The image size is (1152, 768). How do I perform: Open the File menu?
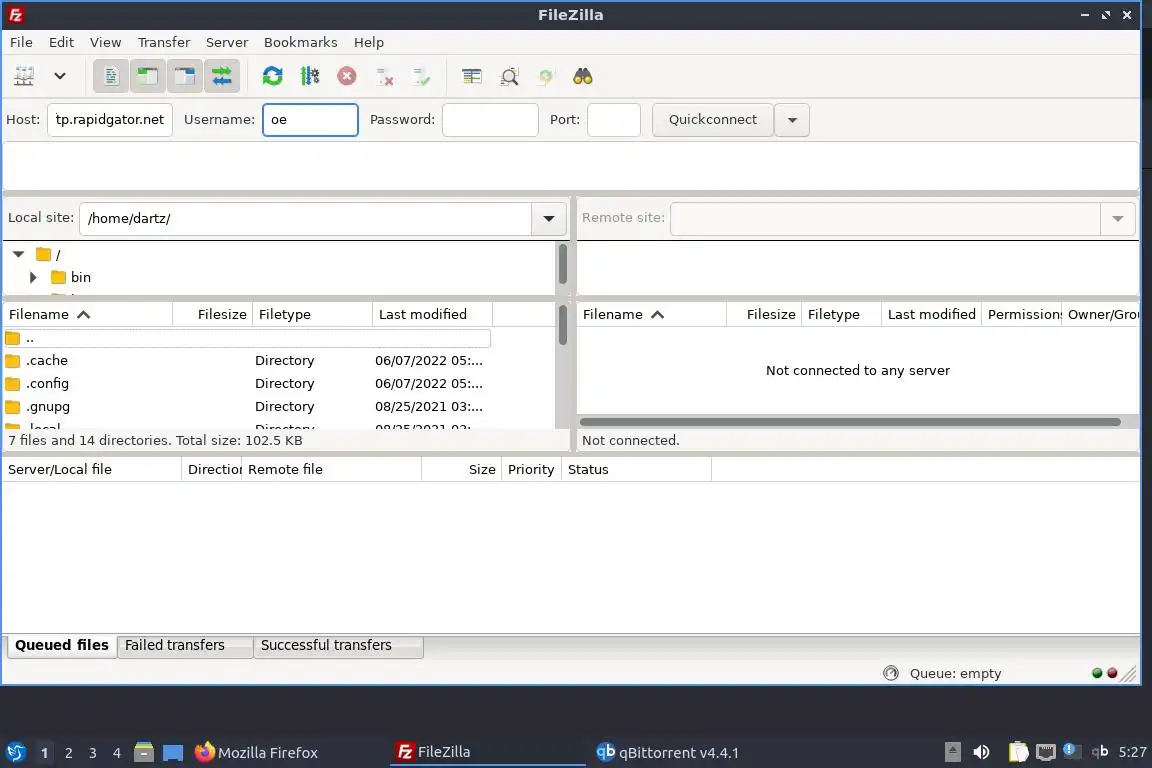click(x=21, y=43)
